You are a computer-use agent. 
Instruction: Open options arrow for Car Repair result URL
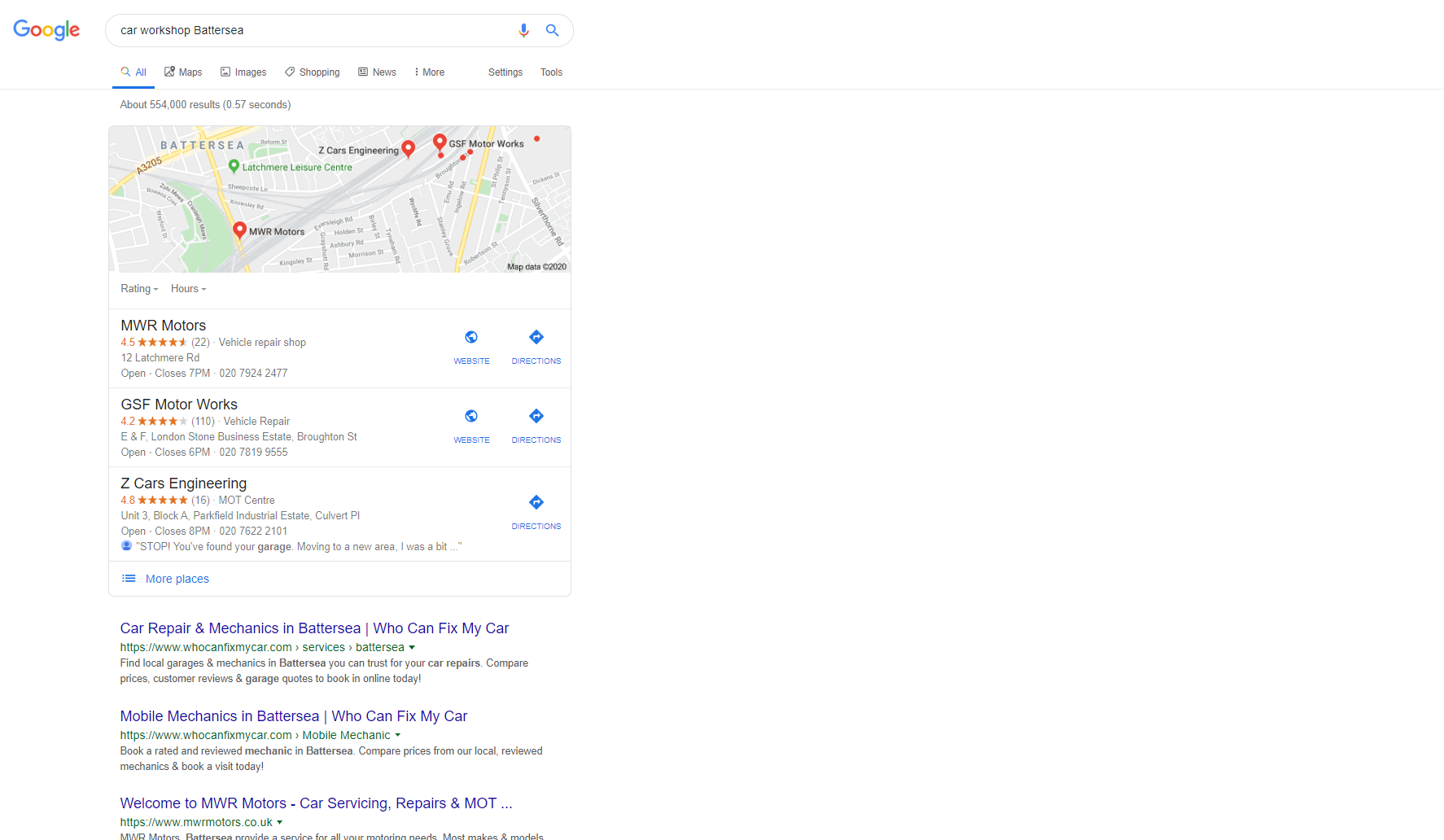[x=412, y=648]
